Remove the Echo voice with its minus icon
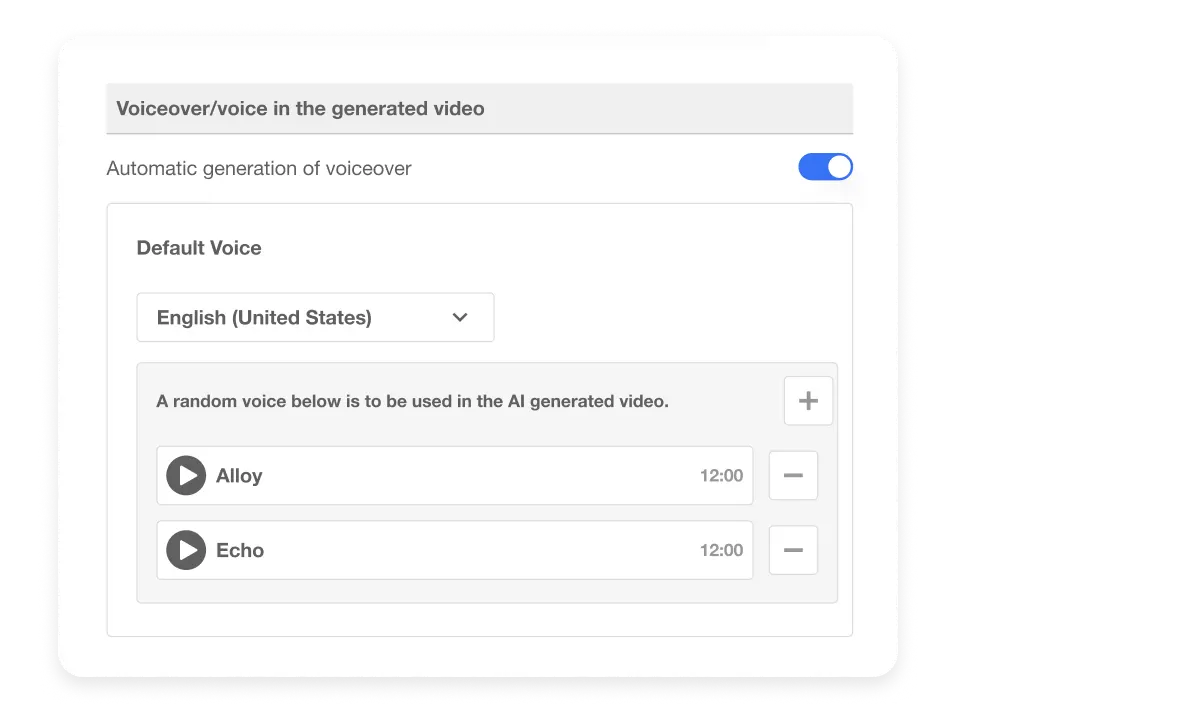Screen dimensions: 1200x720 [793, 550]
